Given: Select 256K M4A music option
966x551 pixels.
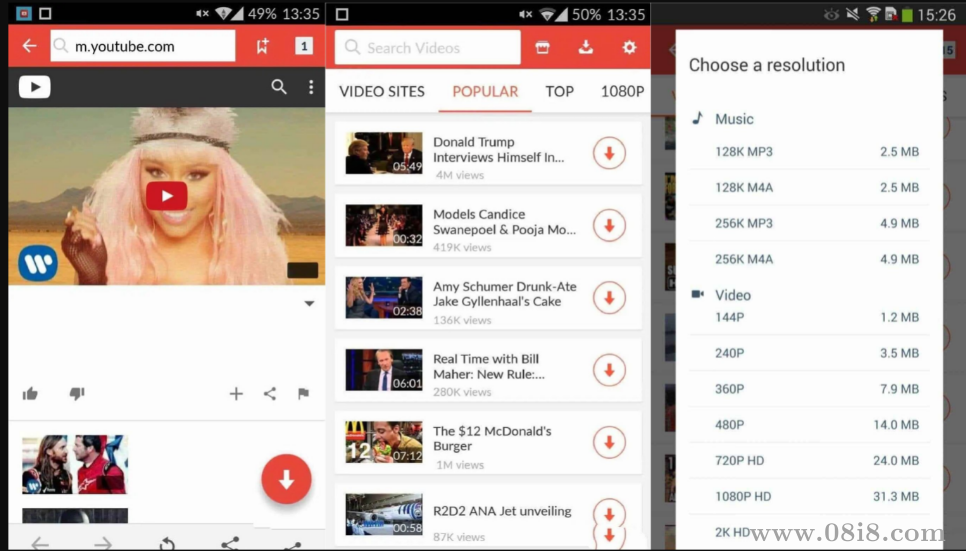Looking at the screenshot, I should pyautogui.click(x=809, y=259).
